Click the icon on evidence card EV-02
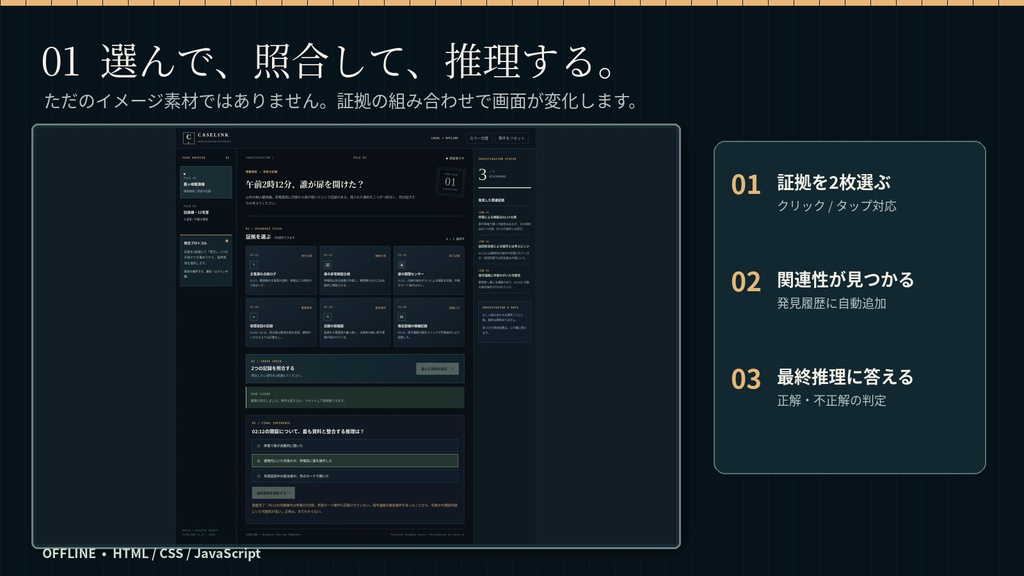This screenshot has height=576, width=1024. 327,264
